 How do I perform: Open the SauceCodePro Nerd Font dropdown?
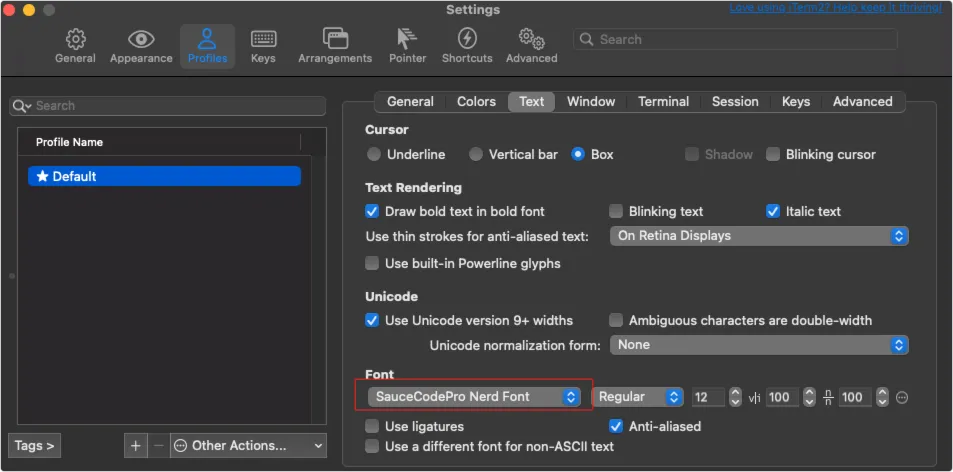pos(474,397)
